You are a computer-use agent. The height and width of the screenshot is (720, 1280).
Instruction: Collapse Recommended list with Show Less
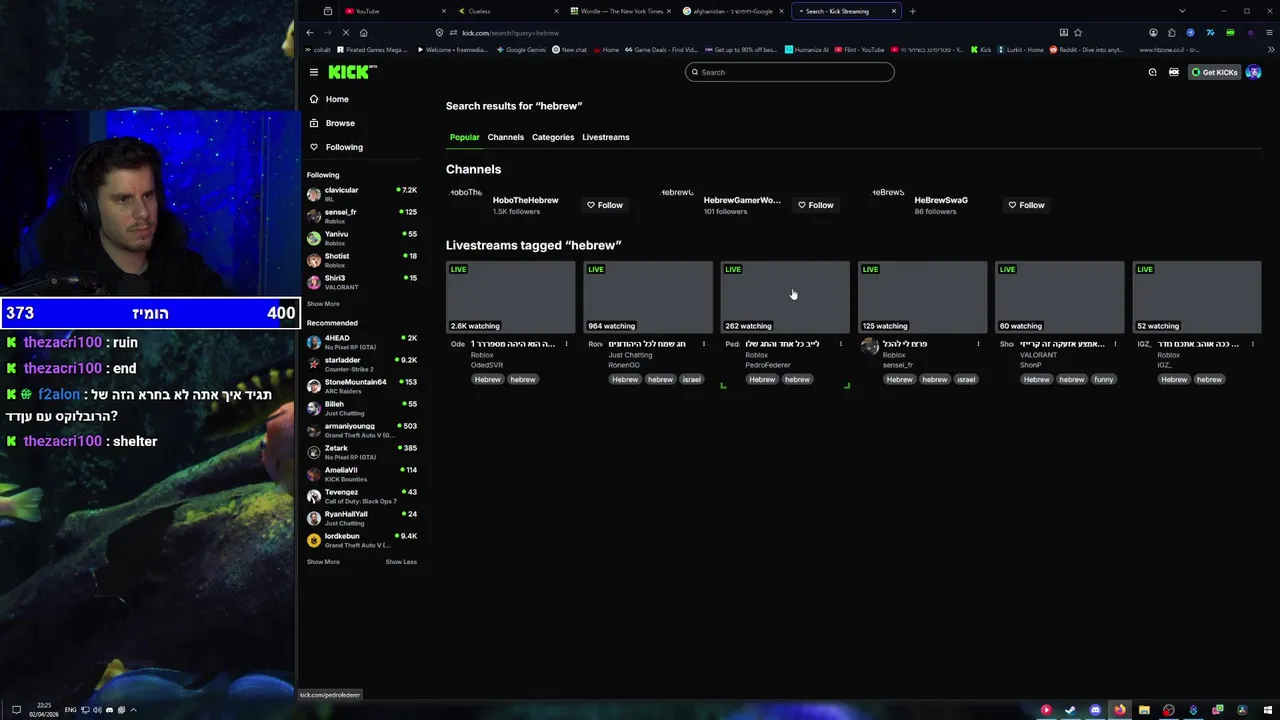(x=401, y=562)
